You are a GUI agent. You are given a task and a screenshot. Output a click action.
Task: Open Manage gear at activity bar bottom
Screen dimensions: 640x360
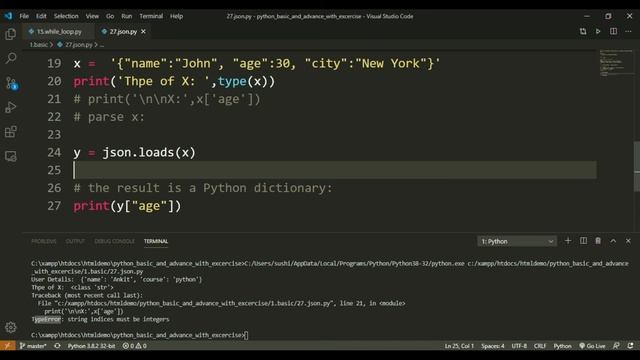(11, 327)
